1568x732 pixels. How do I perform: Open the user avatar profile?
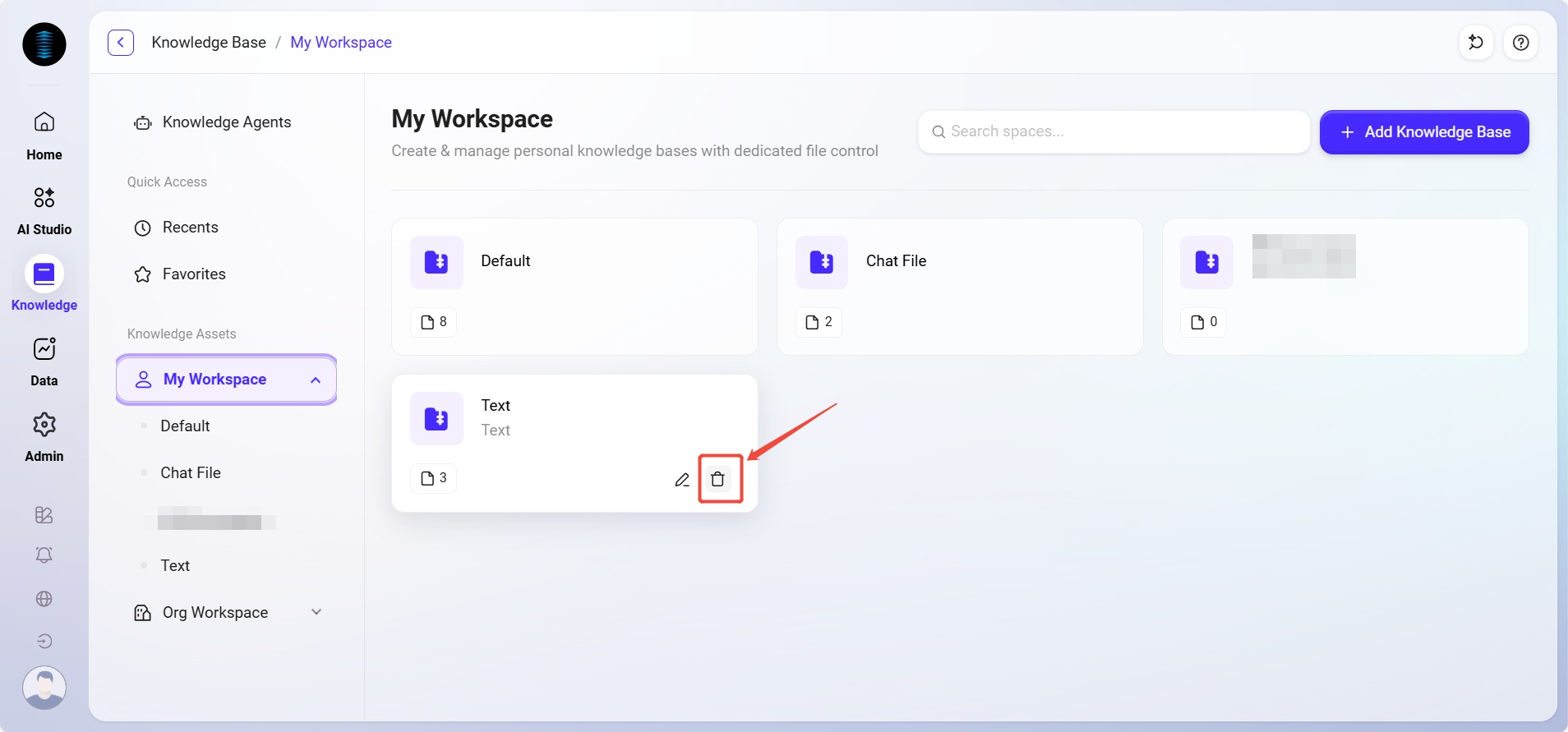pyautogui.click(x=44, y=688)
